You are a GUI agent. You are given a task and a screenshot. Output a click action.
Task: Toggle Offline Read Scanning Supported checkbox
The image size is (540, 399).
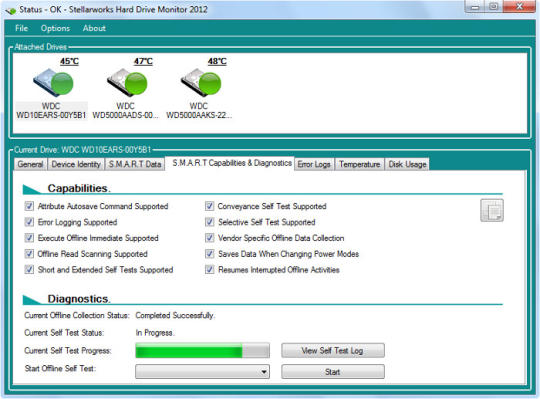[x=29, y=254]
